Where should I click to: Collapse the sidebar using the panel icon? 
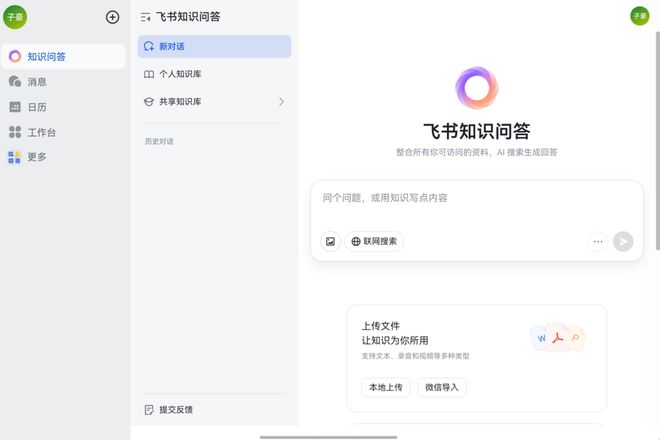pyautogui.click(x=146, y=17)
